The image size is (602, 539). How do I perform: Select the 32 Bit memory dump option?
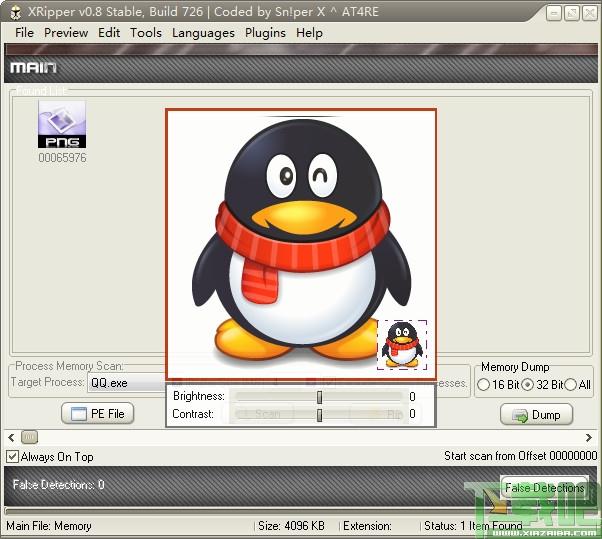[x=542, y=384]
